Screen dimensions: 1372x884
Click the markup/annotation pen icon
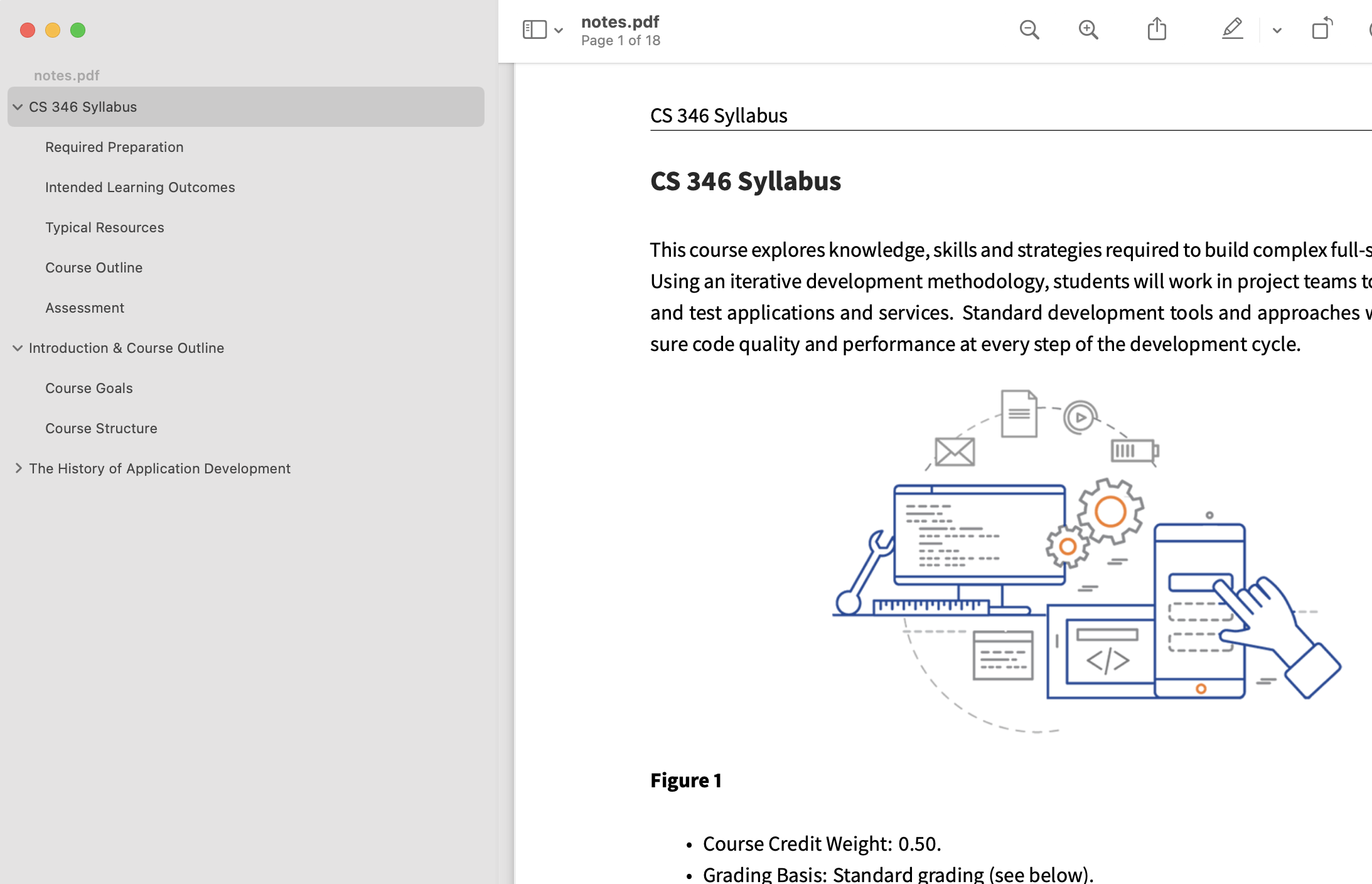pyautogui.click(x=1232, y=30)
